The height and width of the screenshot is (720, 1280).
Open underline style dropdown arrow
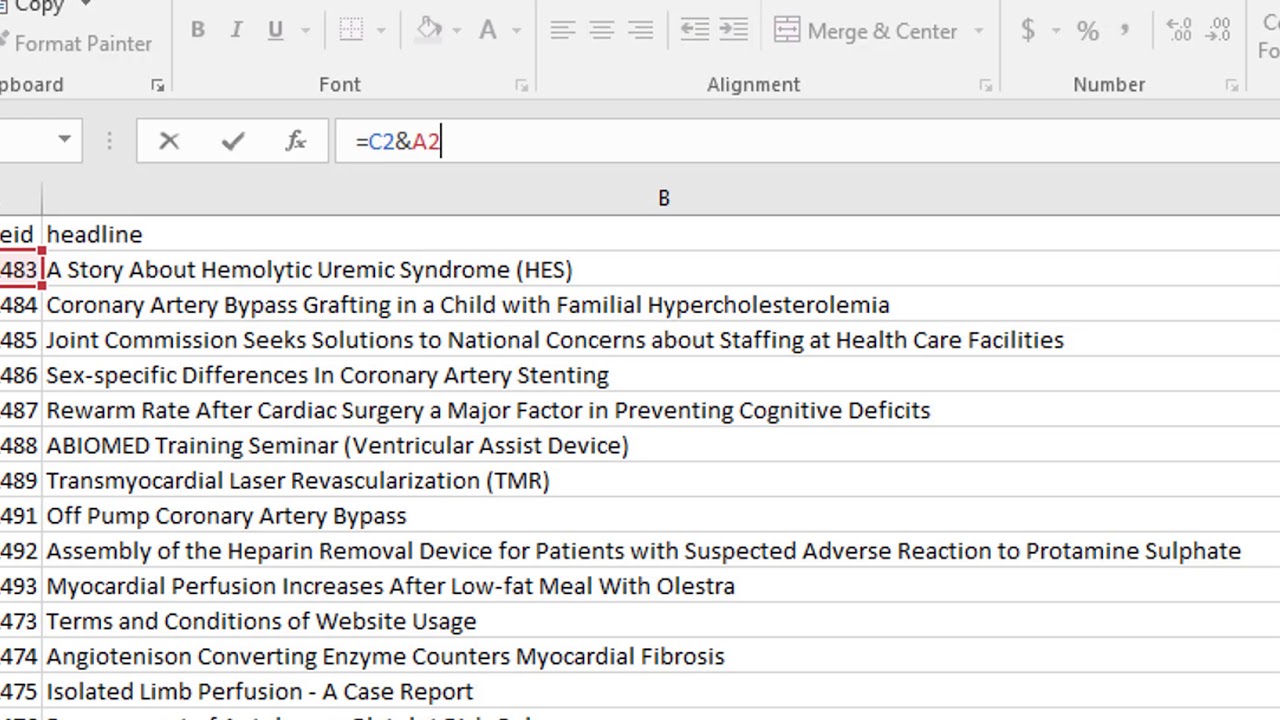pyautogui.click(x=305, y=30)
